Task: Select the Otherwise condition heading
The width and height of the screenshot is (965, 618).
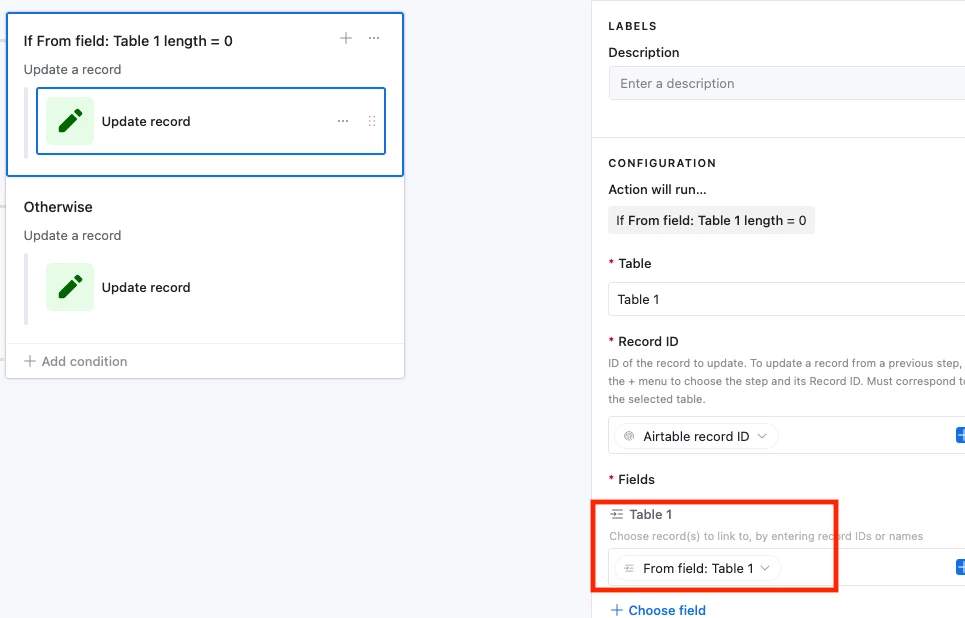Action: tap(58, 207)
